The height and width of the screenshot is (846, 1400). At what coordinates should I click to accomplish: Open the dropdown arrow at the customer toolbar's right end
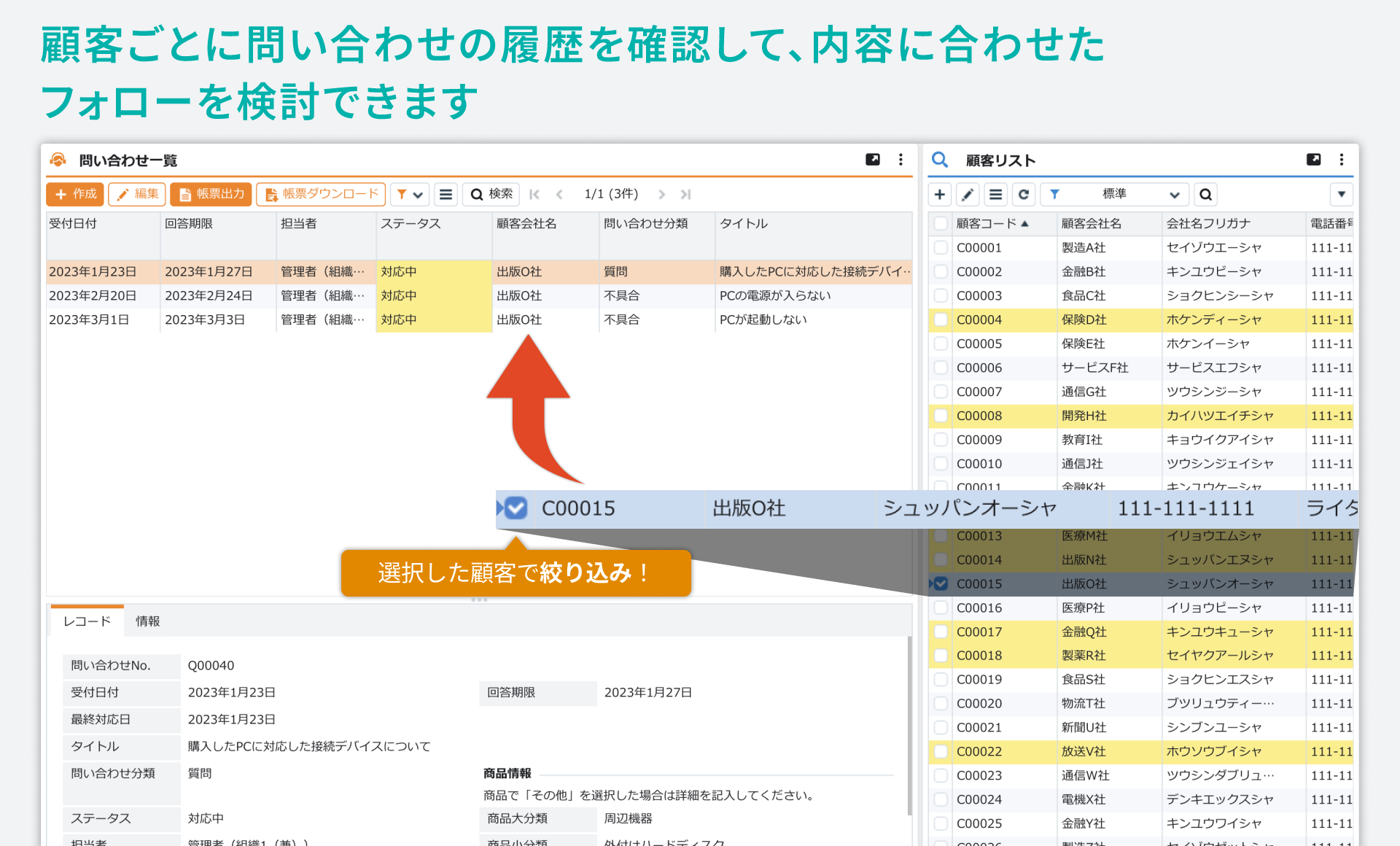pos(1342,194)
